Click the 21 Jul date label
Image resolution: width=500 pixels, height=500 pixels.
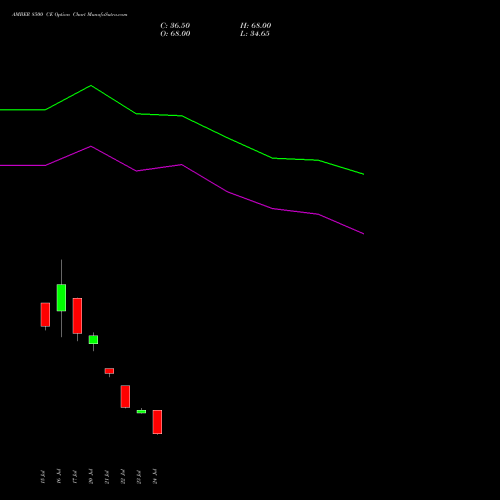[x=107, y=477]
